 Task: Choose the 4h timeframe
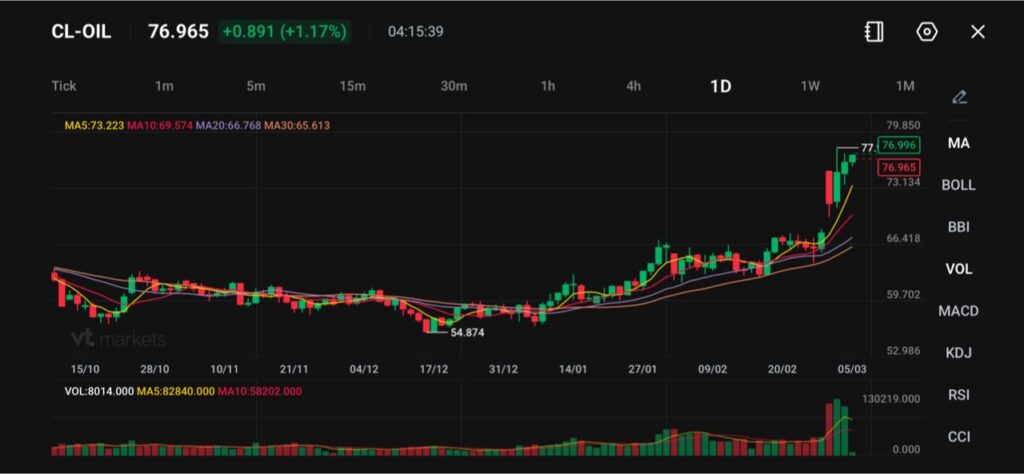point(633,86)
